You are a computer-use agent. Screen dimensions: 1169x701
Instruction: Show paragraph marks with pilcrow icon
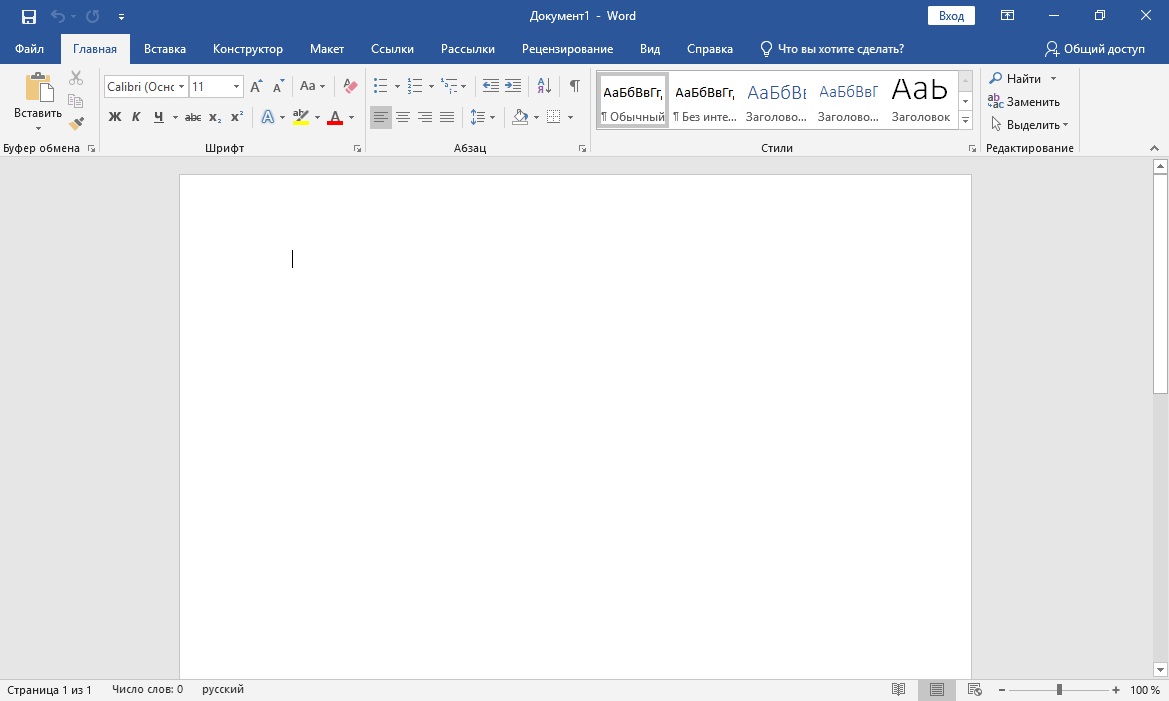pos(574,86)
